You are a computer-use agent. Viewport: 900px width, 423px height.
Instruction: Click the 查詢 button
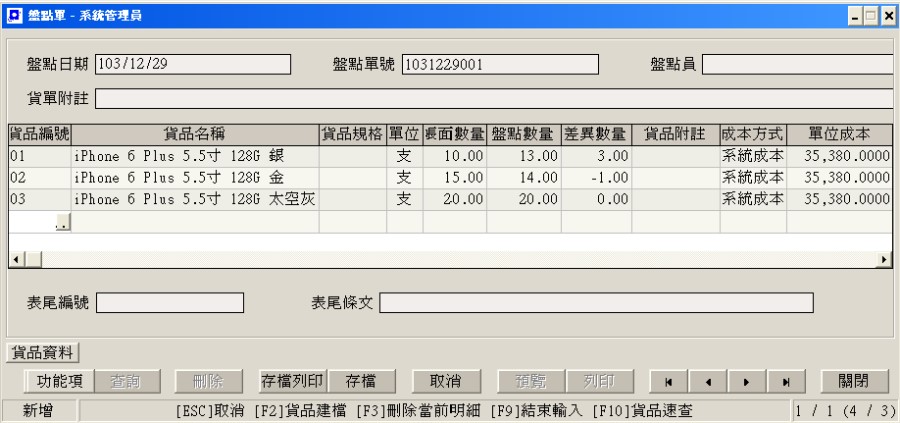coord(127,382)
